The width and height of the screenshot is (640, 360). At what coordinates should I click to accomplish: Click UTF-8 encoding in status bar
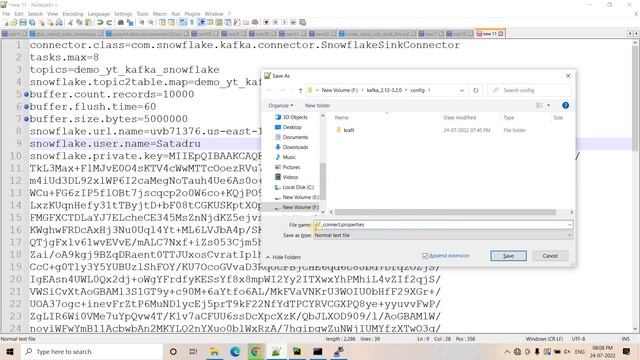(578, 339)
